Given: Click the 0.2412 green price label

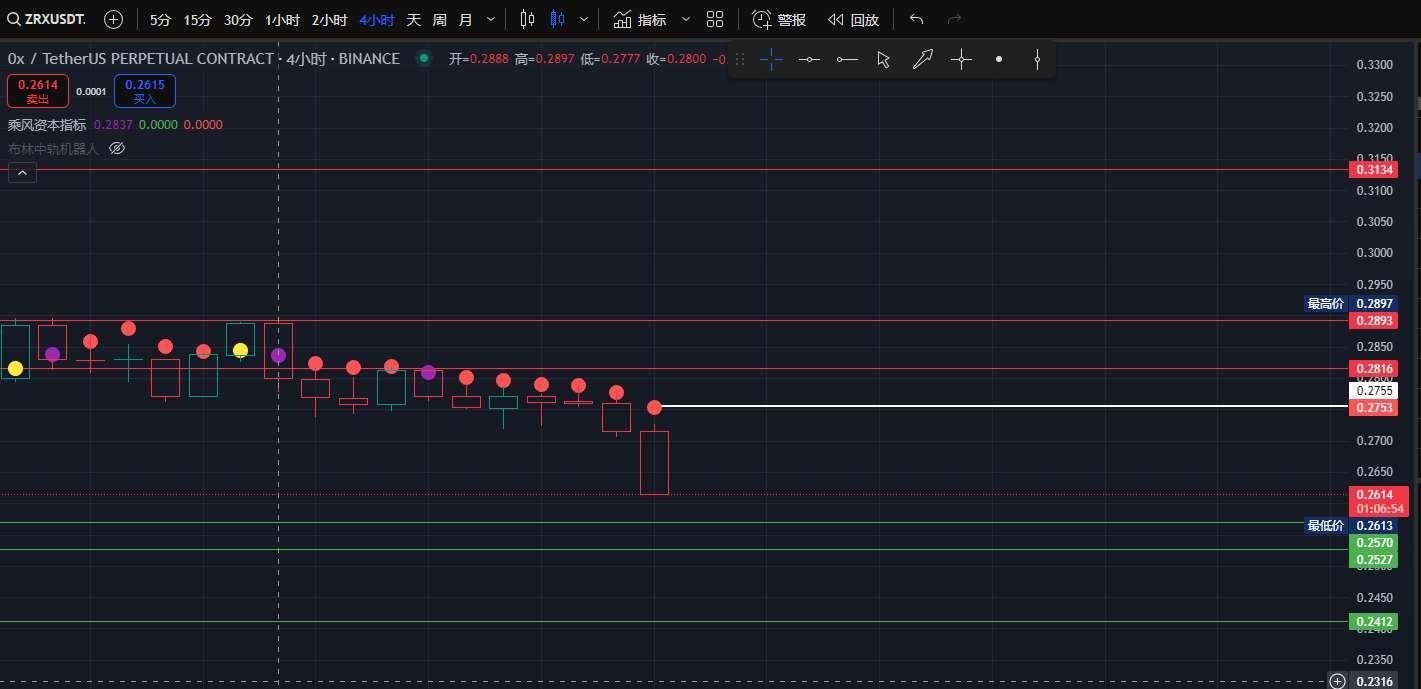Looking at the screenshot, I should point(1374,622).
